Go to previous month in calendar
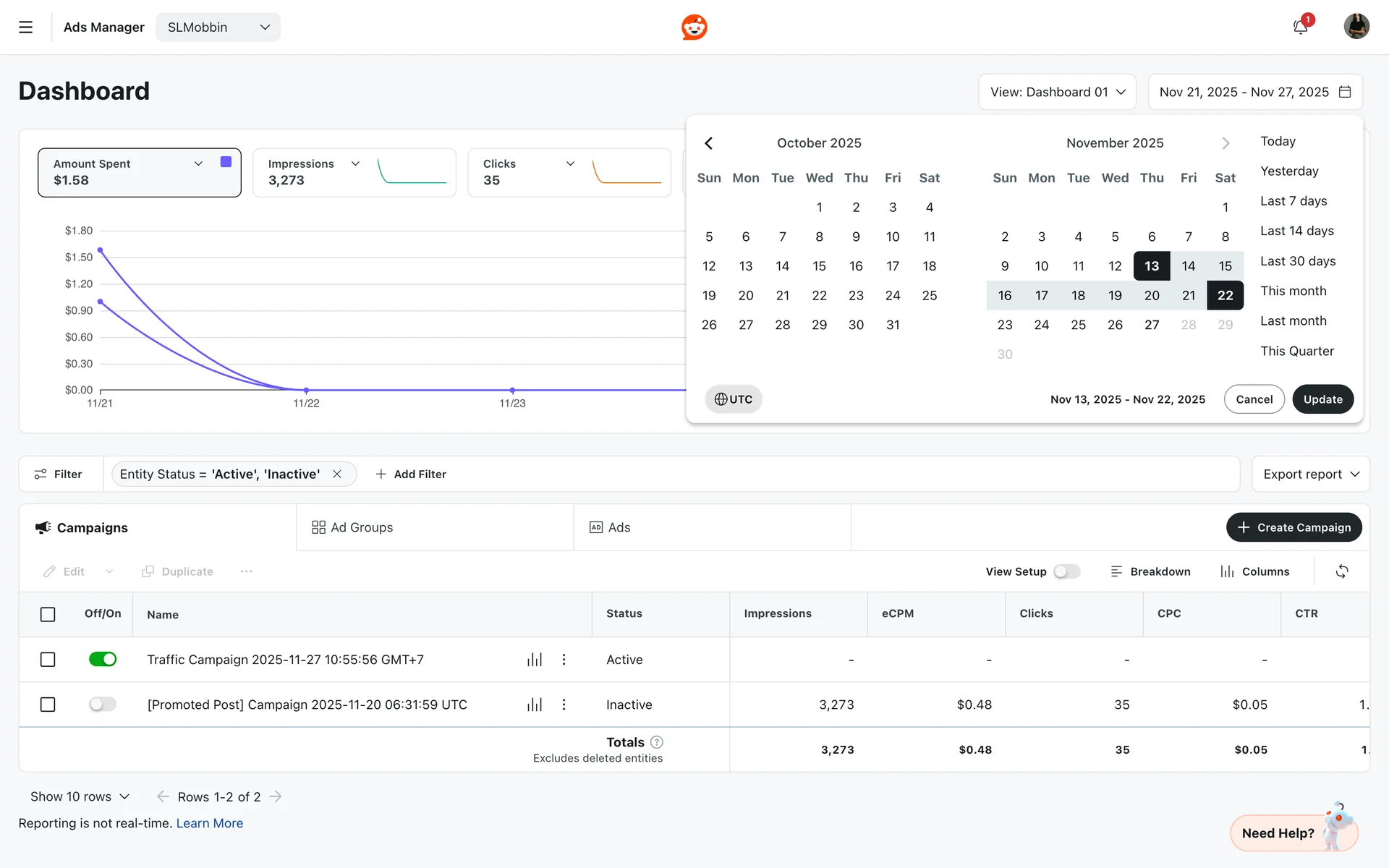 (x=709, y=143)
